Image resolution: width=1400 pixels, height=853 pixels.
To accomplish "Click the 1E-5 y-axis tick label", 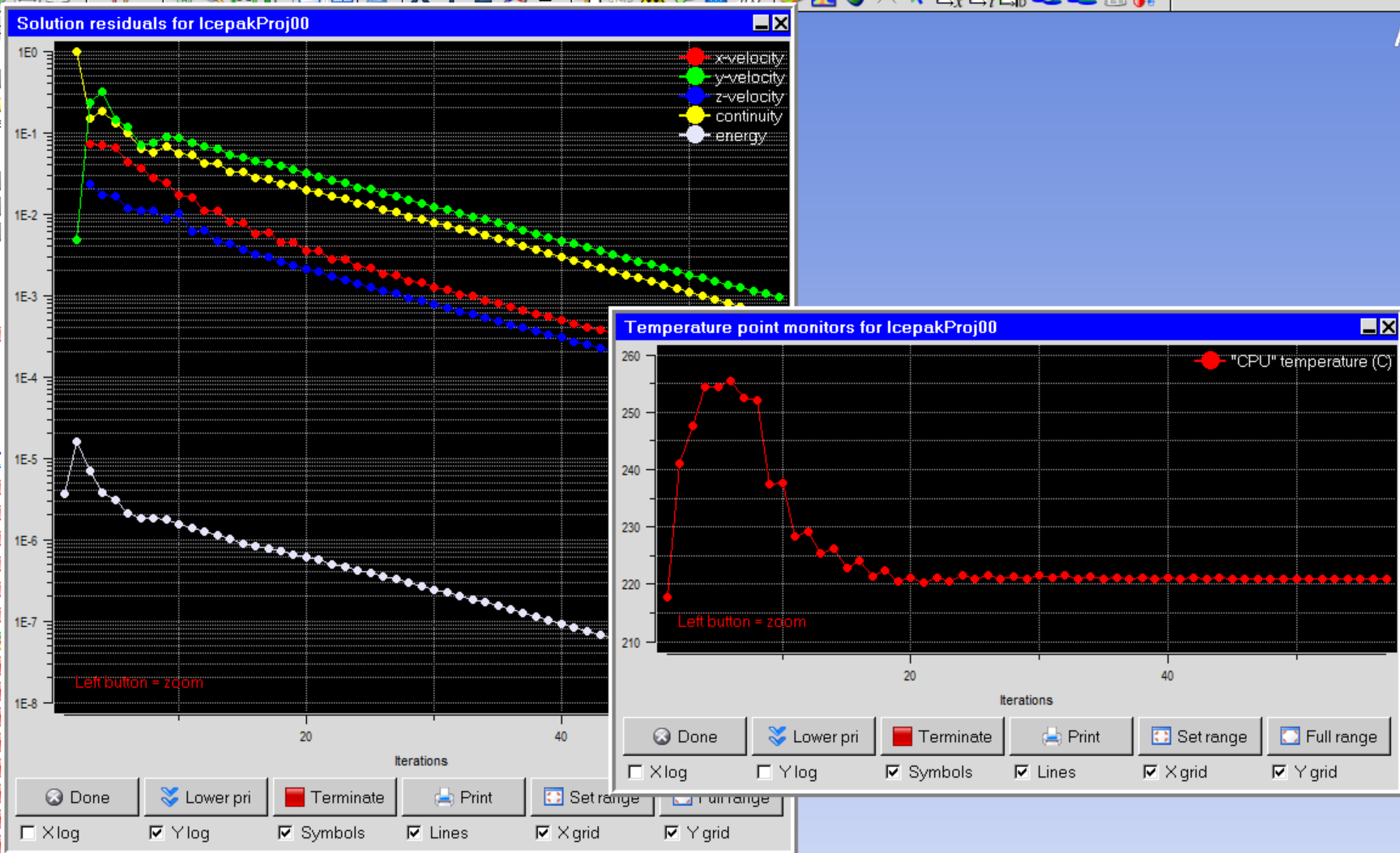I will tap(26, 459).
